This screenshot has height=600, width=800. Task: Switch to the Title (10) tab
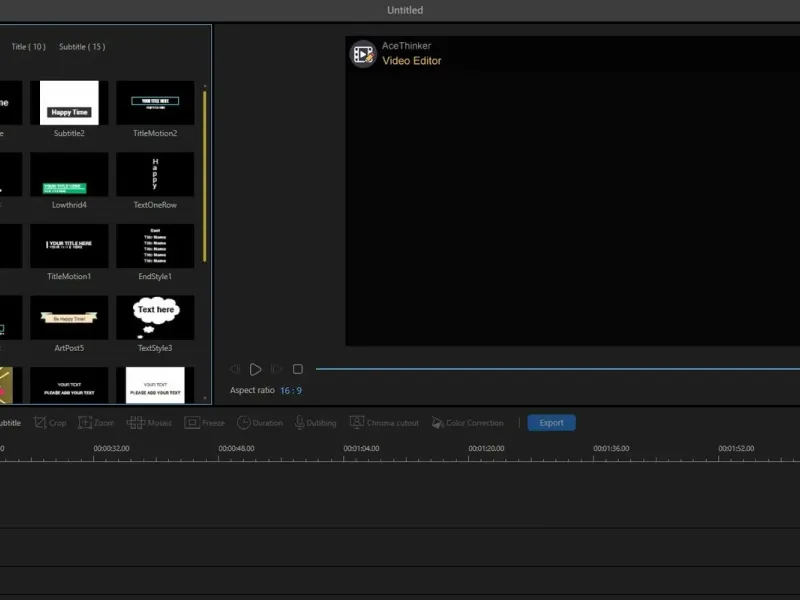click(28, 47)
